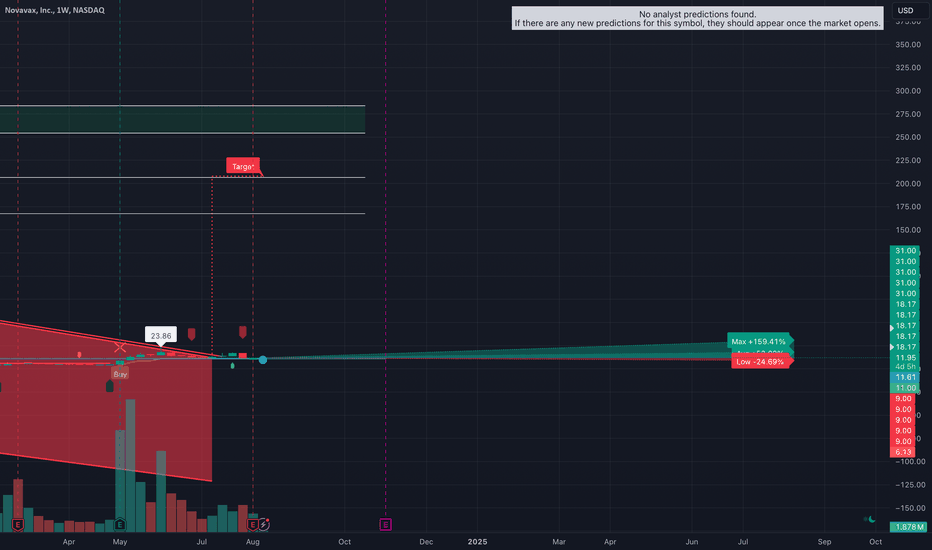Click the 'No analyst predictions found' notice
This screenshot has width=932, height=550.
(697, 18)
